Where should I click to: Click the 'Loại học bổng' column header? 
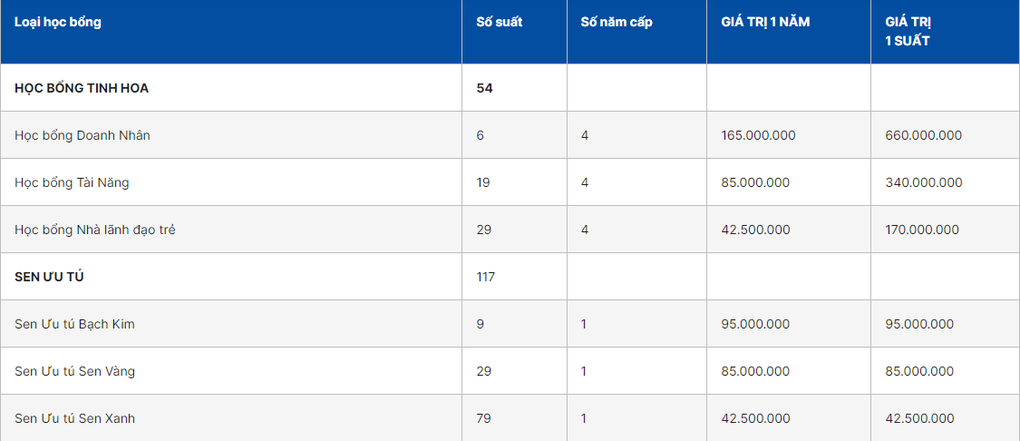point(58,22)
